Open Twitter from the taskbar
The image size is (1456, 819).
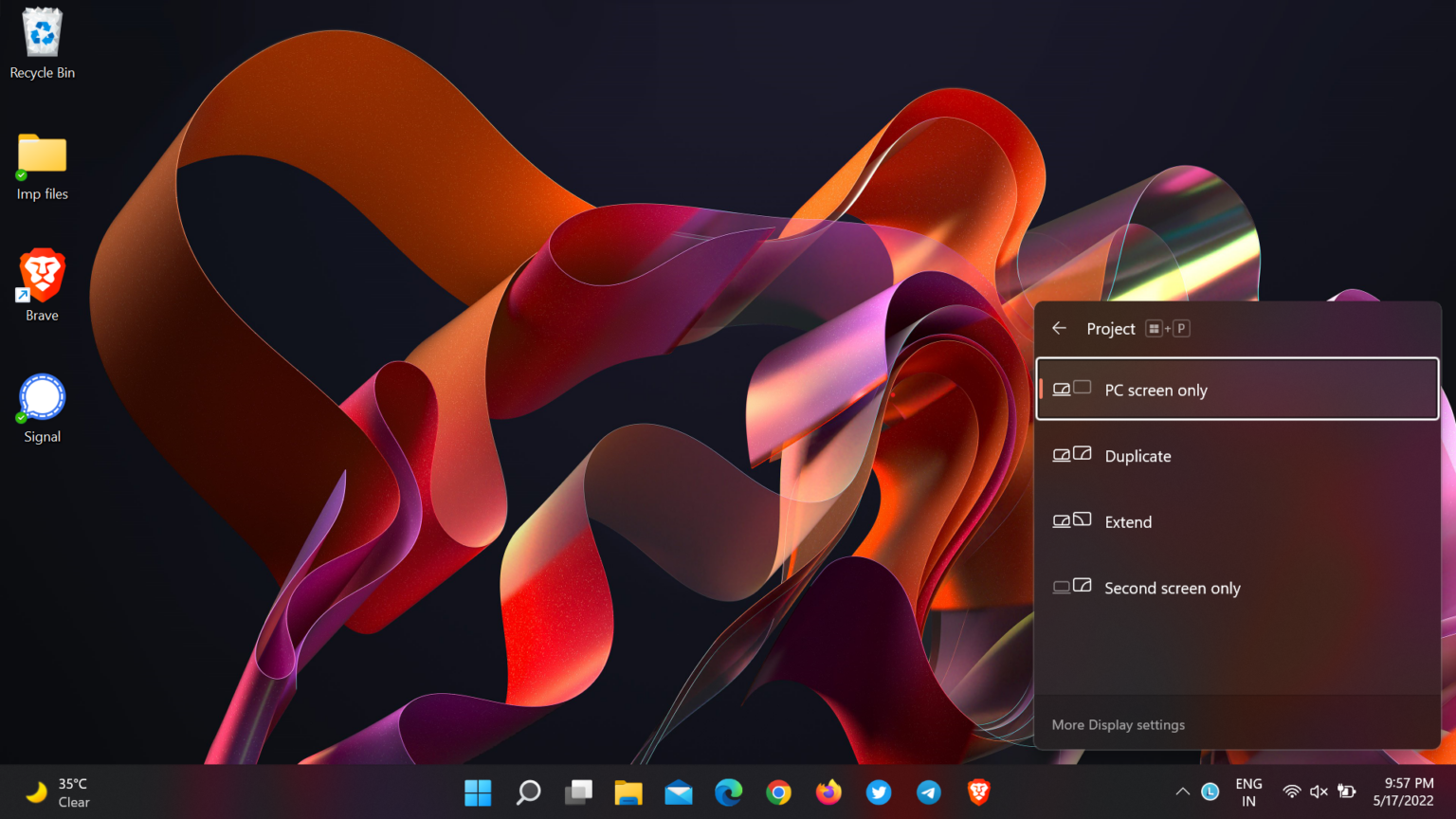coord(879,792)
